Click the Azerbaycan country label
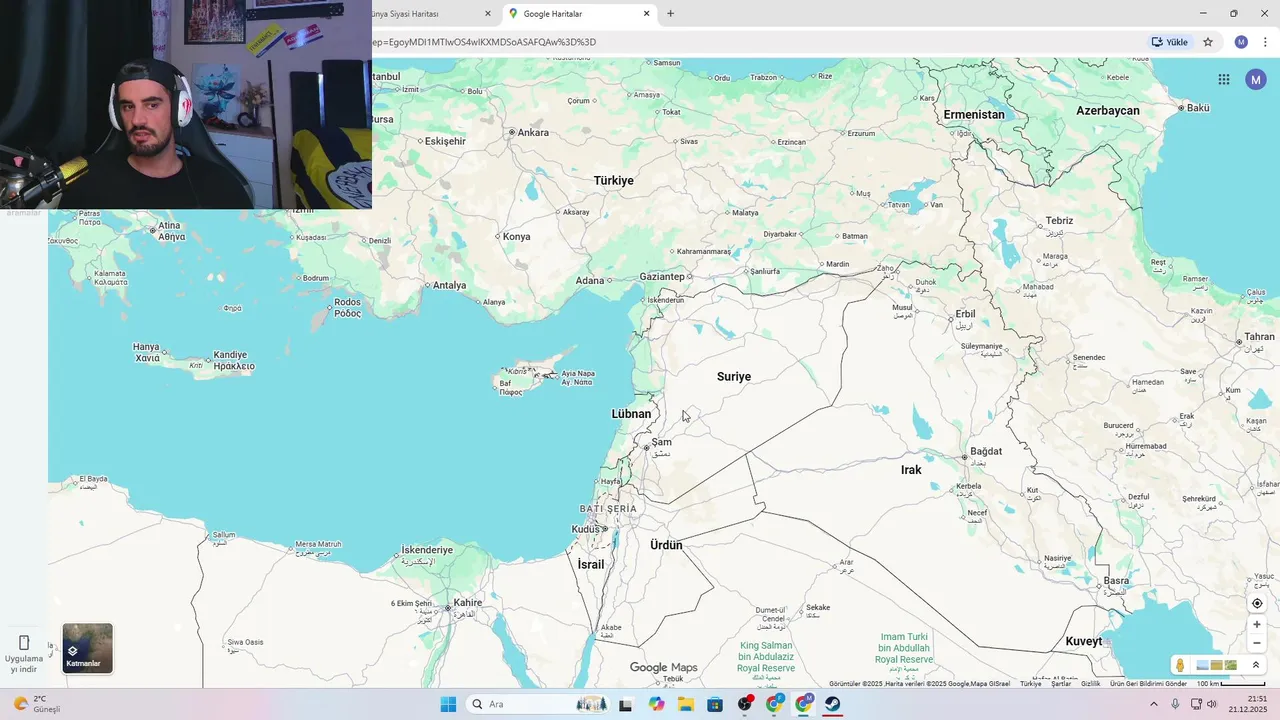The width and height of the screenshot is (1280, 720). (x=1108, y=111)
